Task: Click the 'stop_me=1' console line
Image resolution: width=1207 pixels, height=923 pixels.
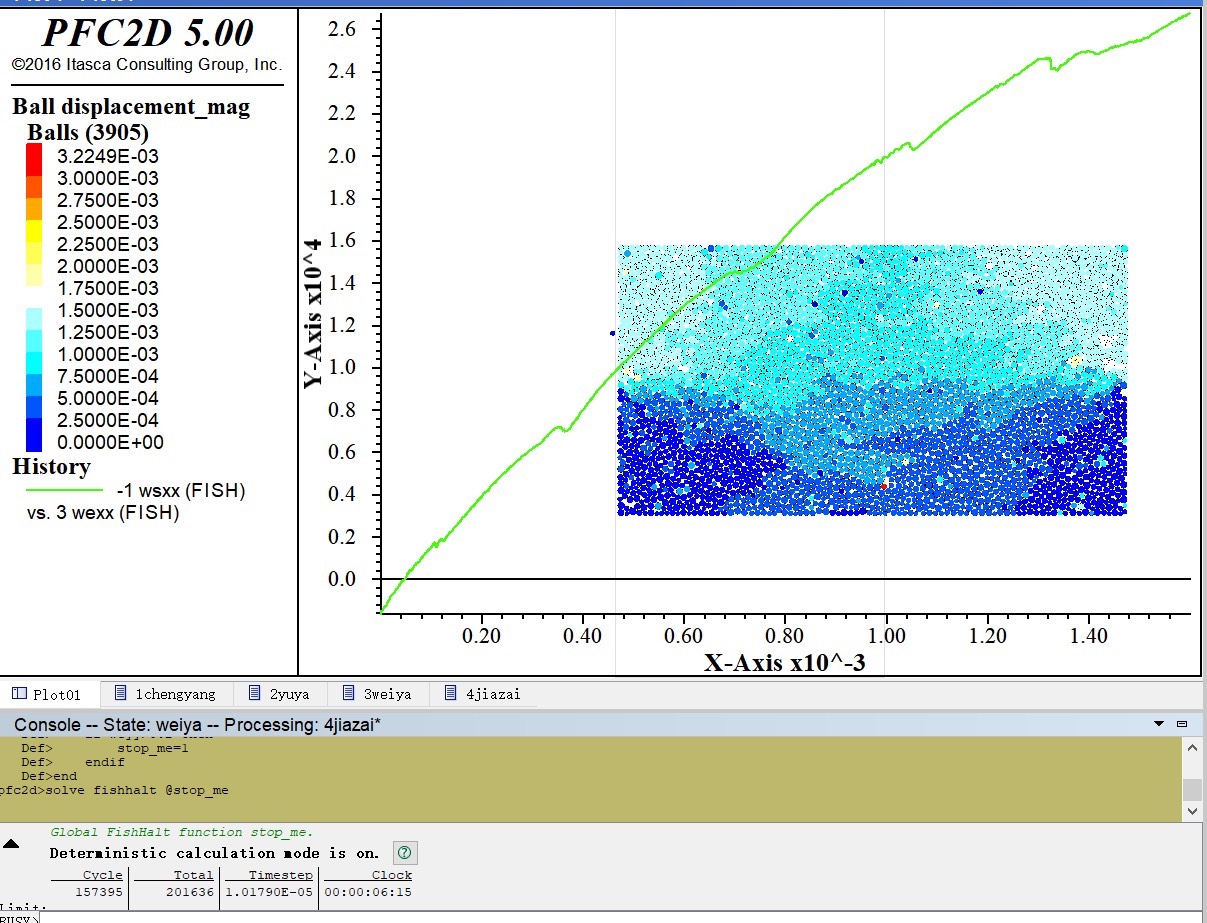Action: [153, 748]
